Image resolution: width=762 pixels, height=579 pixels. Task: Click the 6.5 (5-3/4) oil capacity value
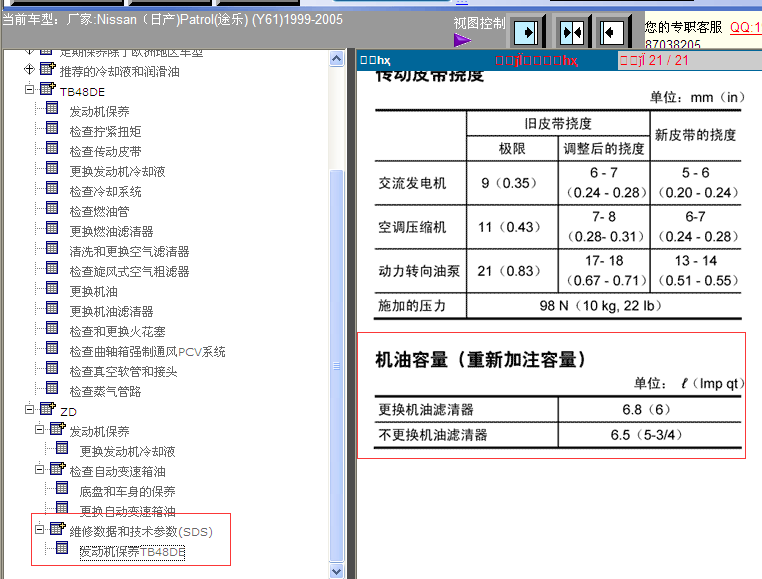(x=649, y=435)
